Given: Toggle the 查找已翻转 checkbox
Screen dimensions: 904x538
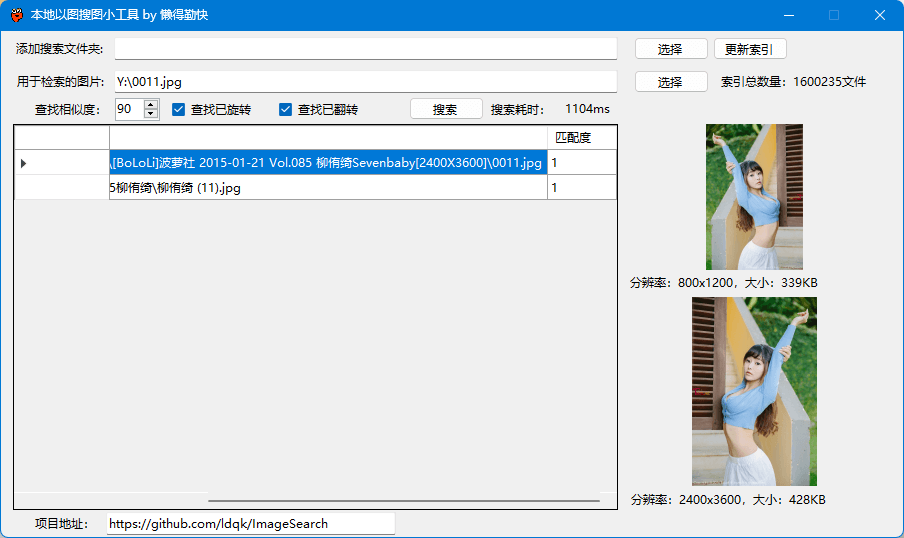Looking at the screenshot, I should coord(286,110).
